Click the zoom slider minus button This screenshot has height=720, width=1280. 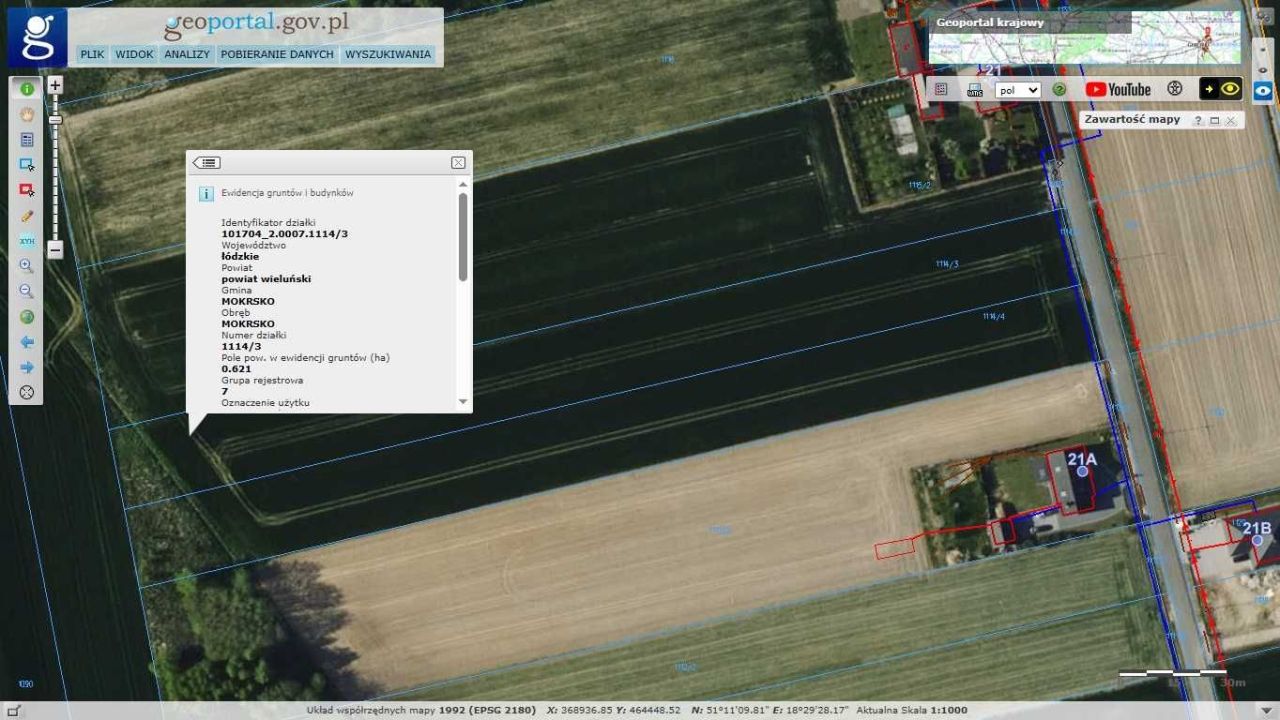(55, 249)
